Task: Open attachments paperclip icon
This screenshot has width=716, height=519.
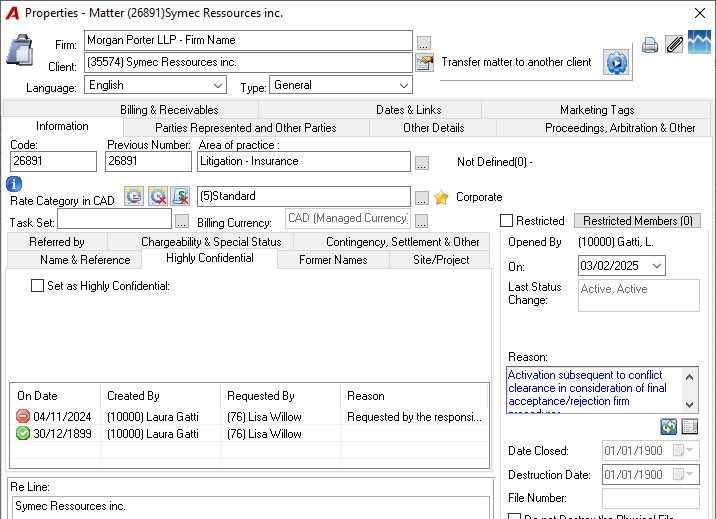Action: coord(674,44)
